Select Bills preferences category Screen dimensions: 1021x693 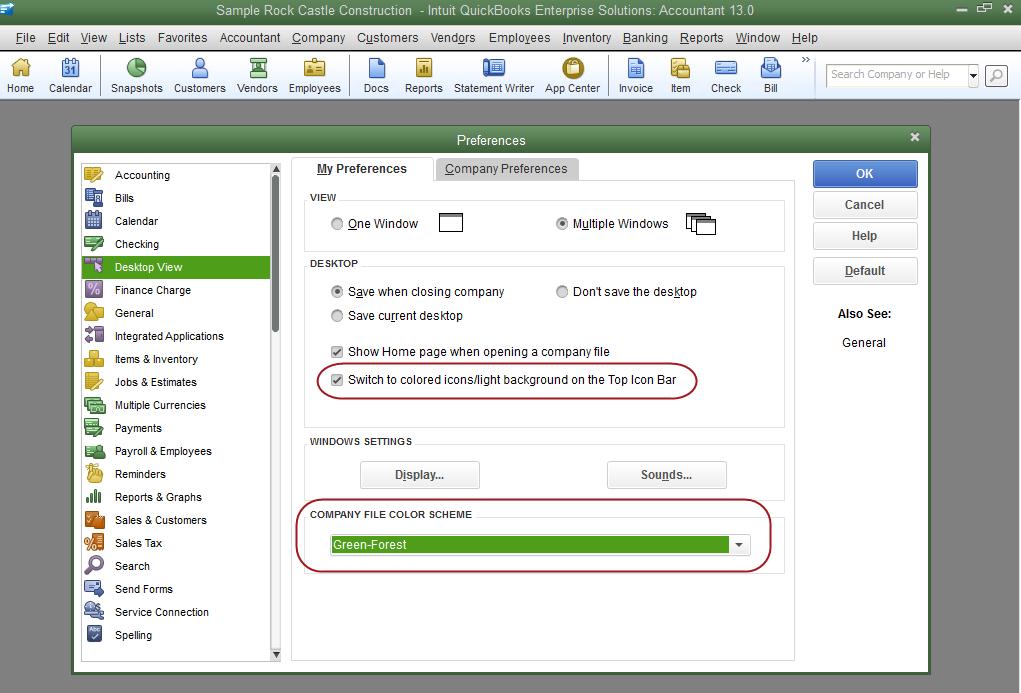176,198
